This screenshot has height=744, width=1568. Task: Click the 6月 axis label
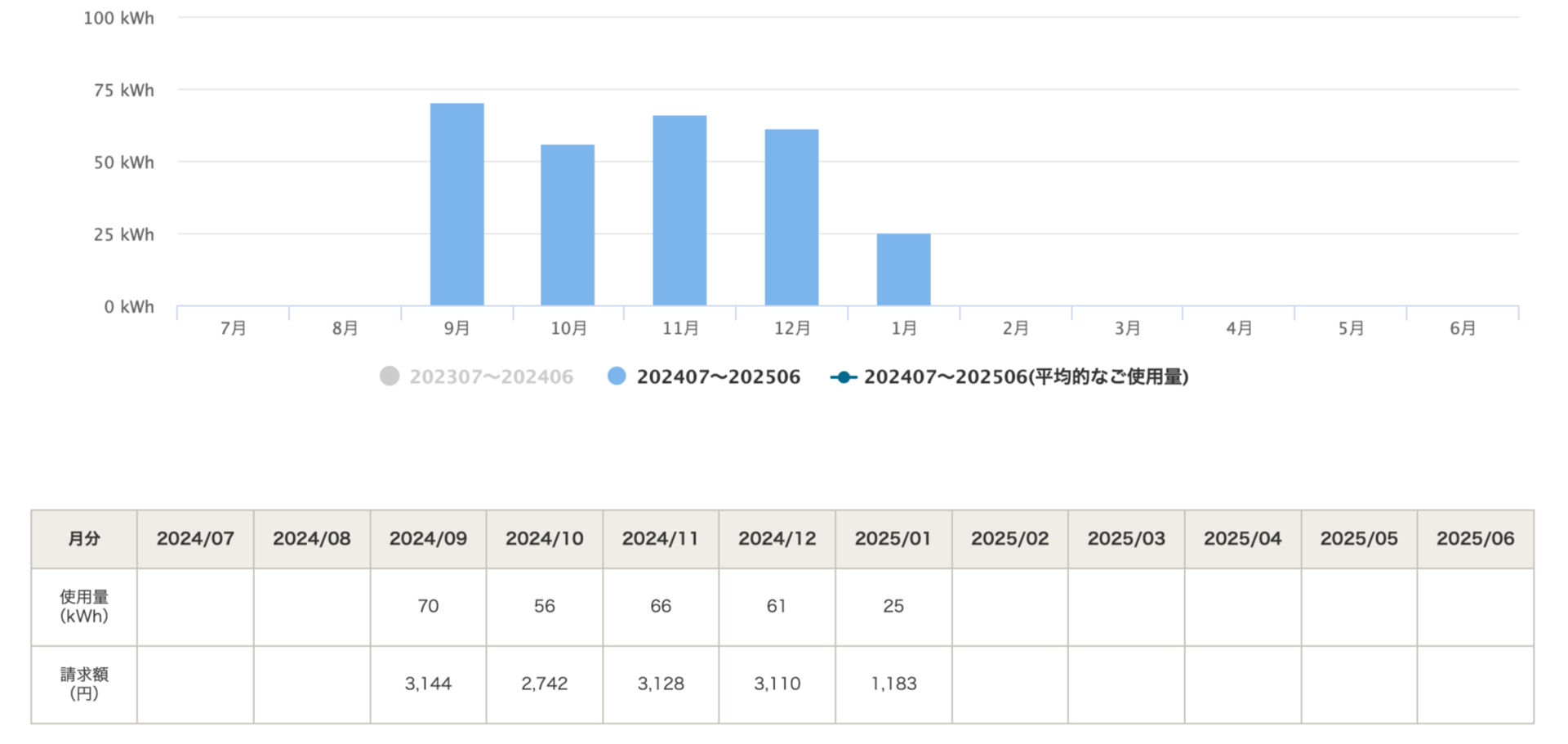[x=1463, y=328]
